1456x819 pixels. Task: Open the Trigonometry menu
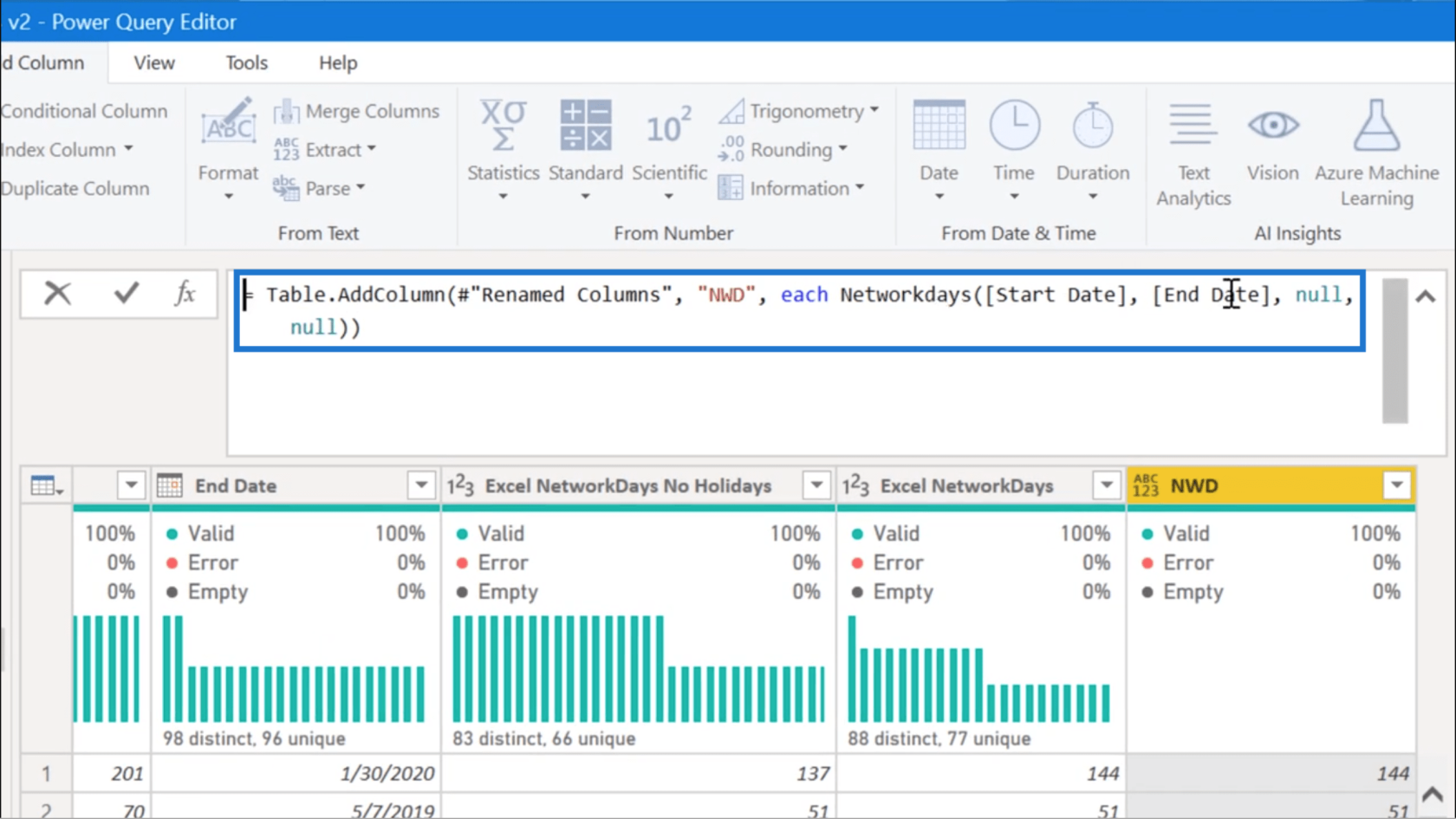pos(799,112)
